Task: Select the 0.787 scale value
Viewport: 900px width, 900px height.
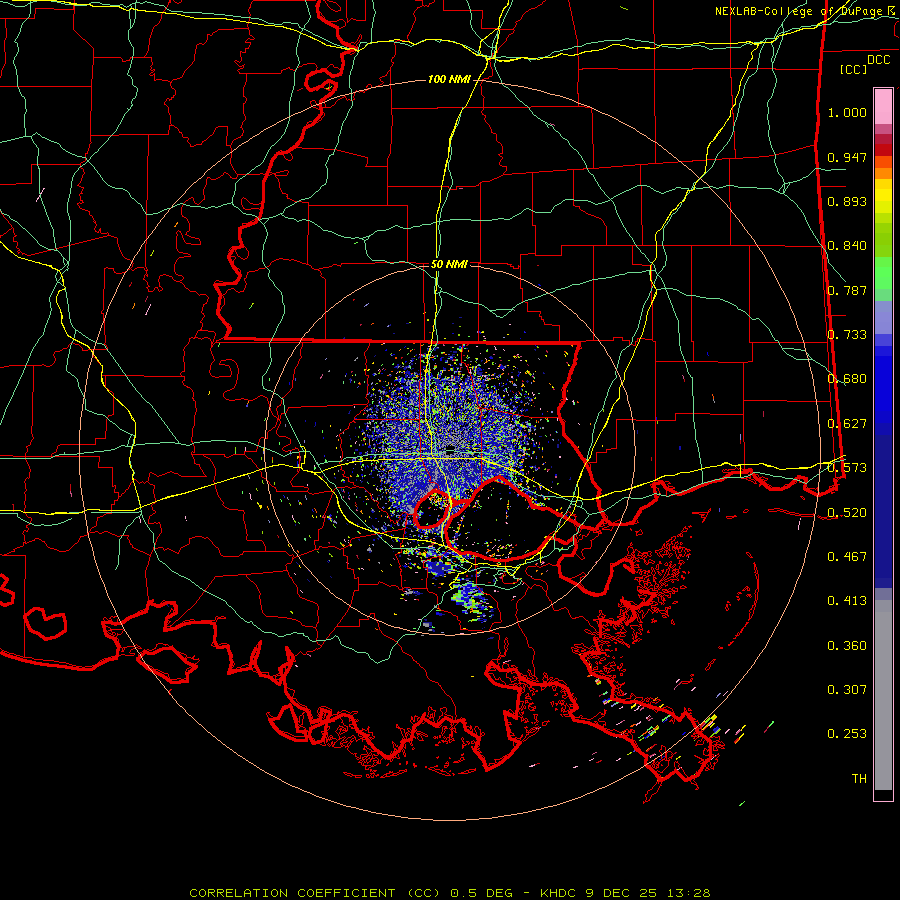Action: 847,290
